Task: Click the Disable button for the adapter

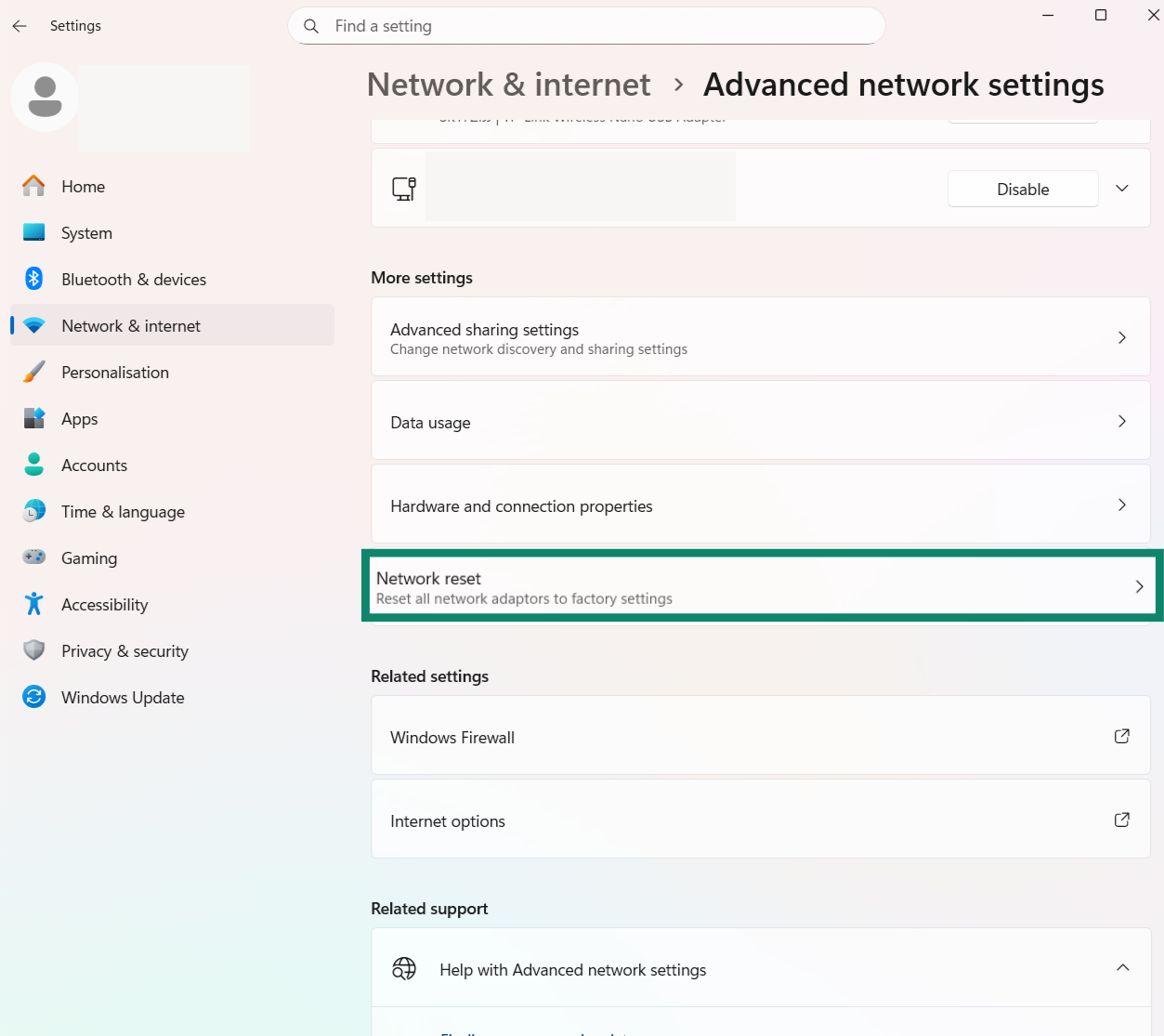Action: pyautogui.click(x=1023, y=189)
